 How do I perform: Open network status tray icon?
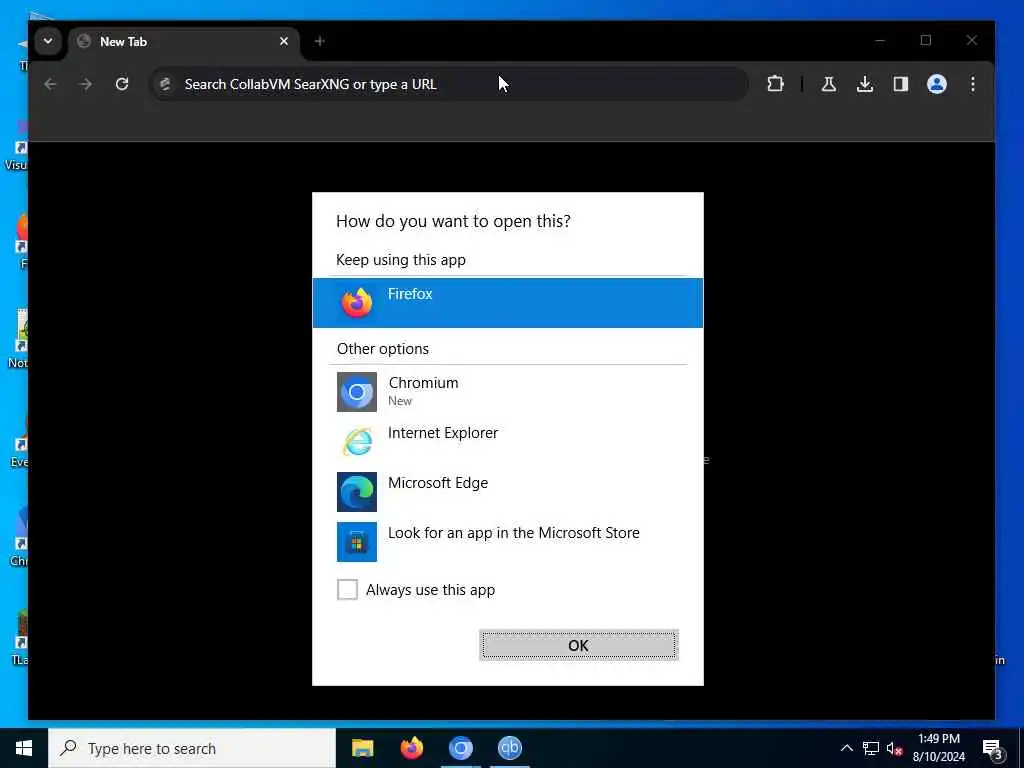tap(871, 748)
